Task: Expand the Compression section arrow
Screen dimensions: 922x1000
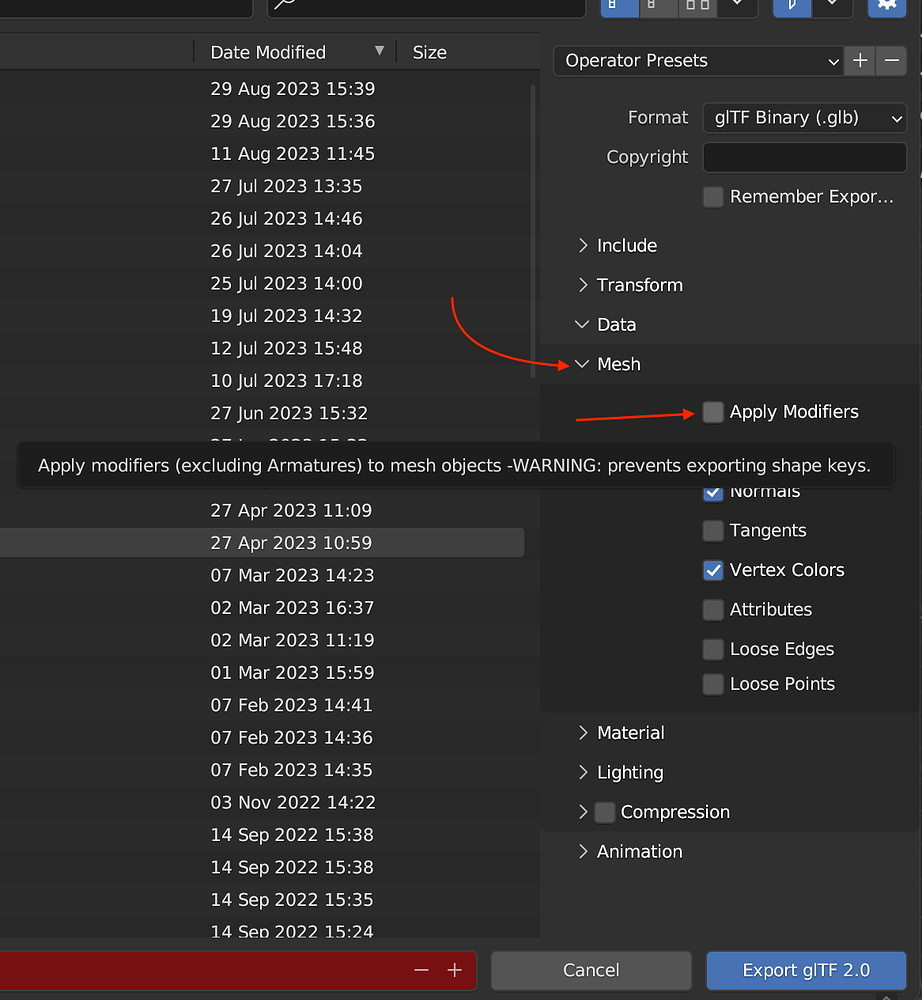Action: pyautogui.click(x=583, y=812)
